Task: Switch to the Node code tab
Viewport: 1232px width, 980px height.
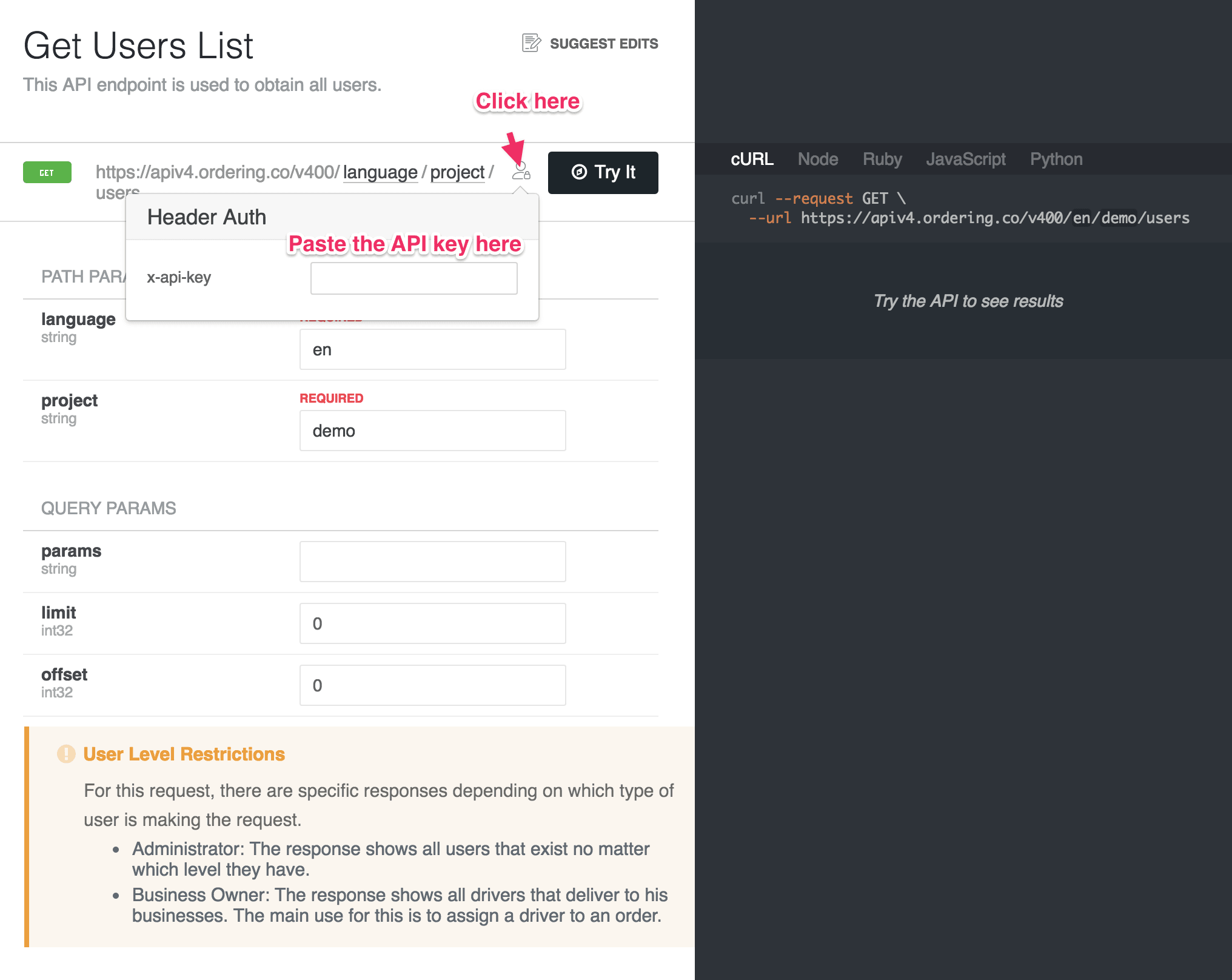Action: pos(817,159)
